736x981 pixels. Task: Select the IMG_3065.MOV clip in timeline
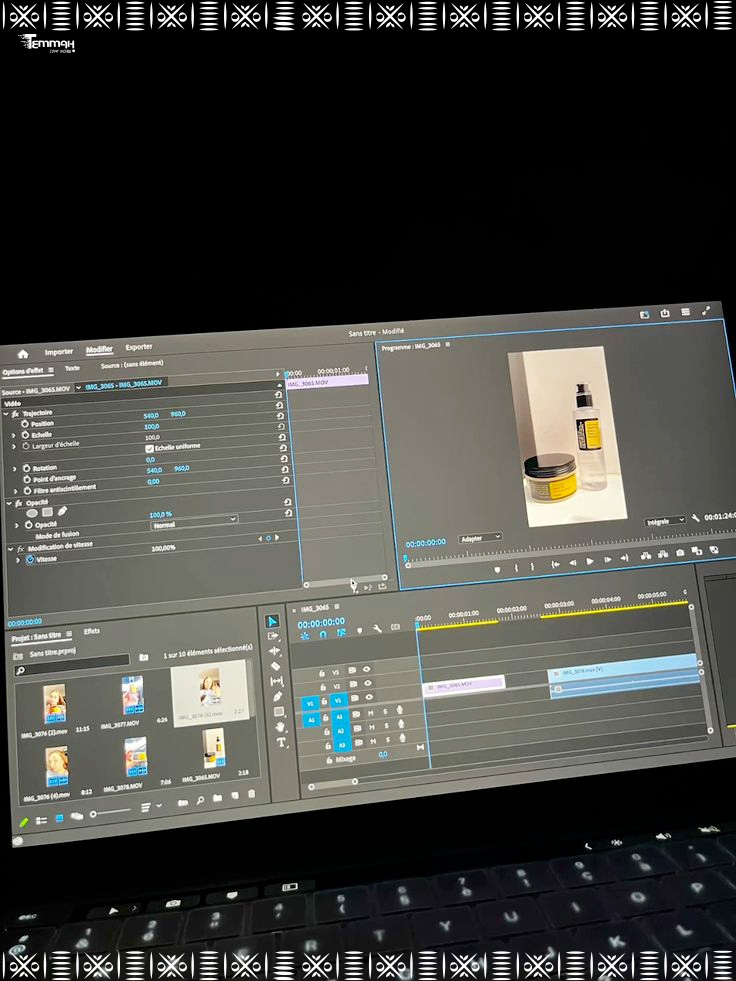(x=464, y=685)
